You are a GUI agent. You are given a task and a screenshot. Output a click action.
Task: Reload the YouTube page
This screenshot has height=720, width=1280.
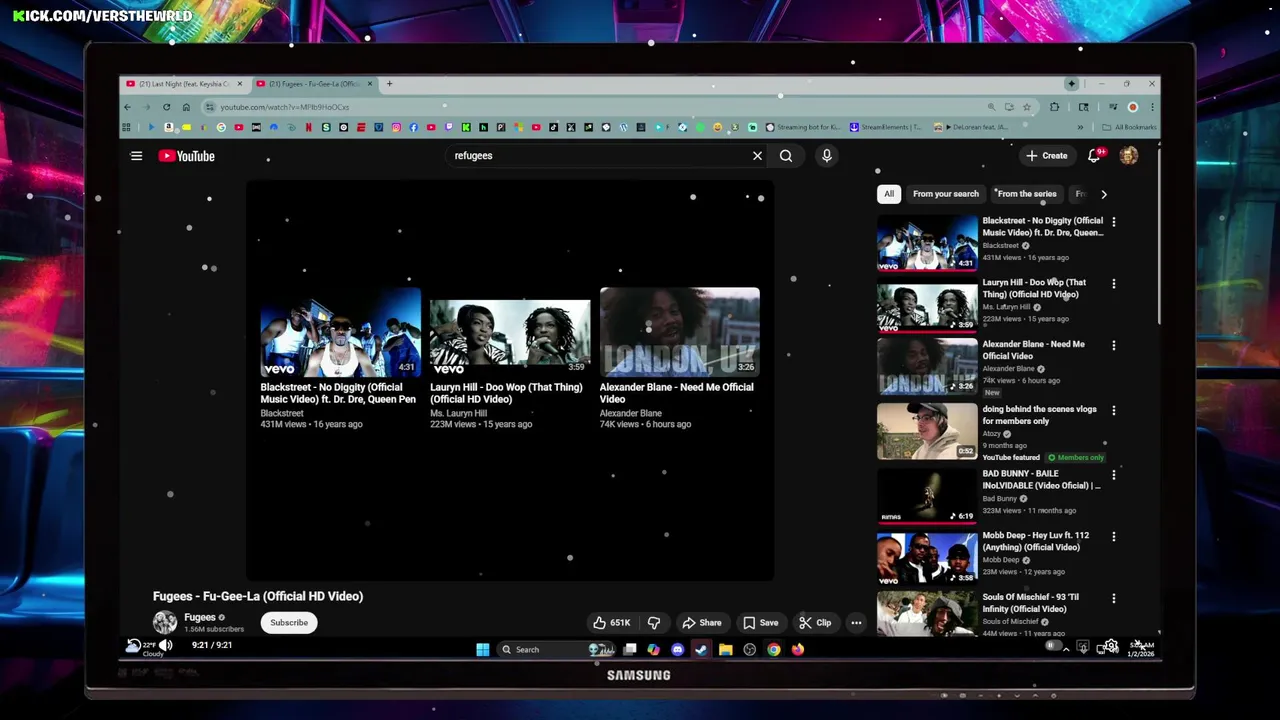[166, 107]
